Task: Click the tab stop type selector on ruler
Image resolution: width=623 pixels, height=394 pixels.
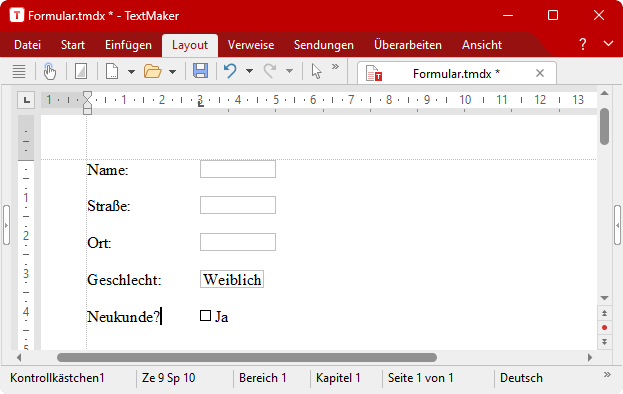Action: 26,100
